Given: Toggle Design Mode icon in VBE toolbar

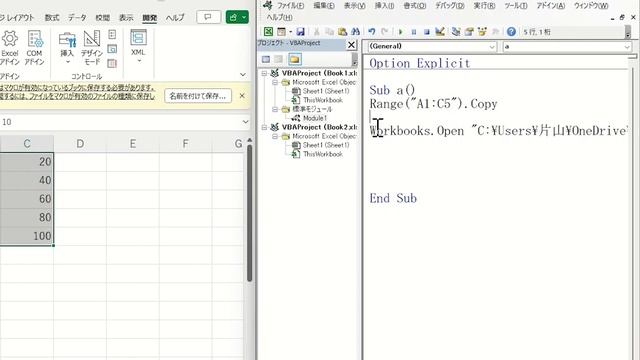Looking at the screenshot, I should pos(440,31).
